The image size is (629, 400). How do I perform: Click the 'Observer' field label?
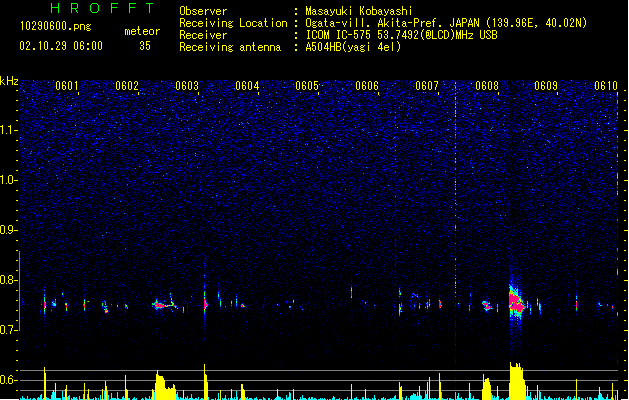click(x=203, y=11)
